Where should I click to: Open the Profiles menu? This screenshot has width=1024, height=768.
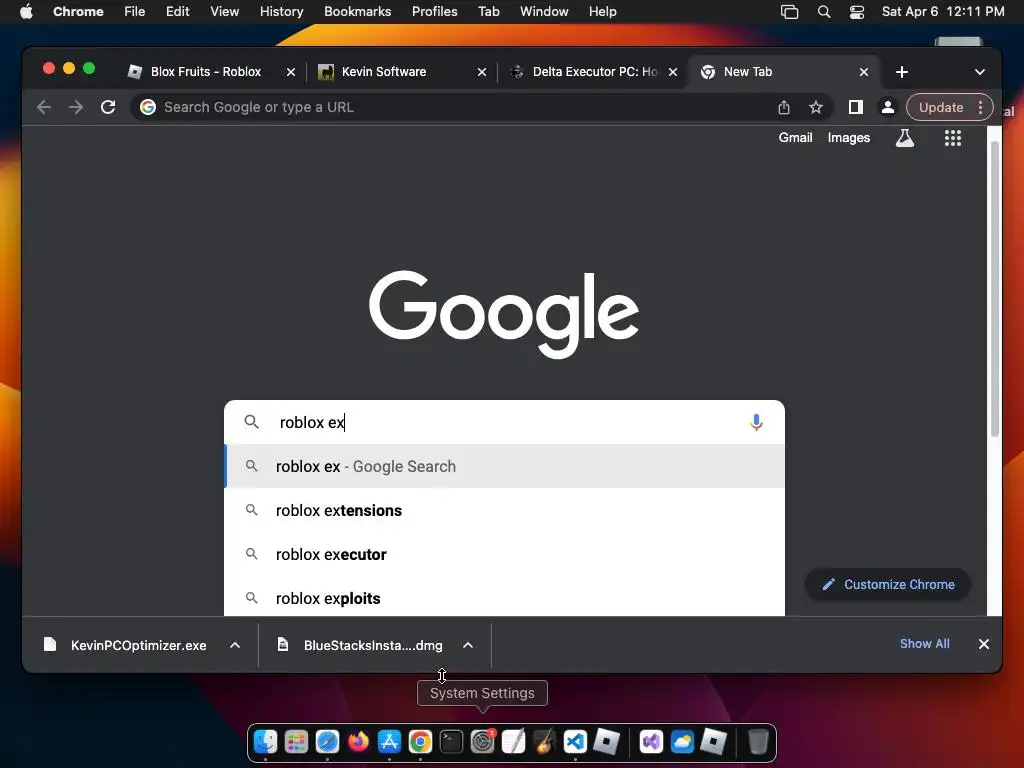click(x=434, y=12)
